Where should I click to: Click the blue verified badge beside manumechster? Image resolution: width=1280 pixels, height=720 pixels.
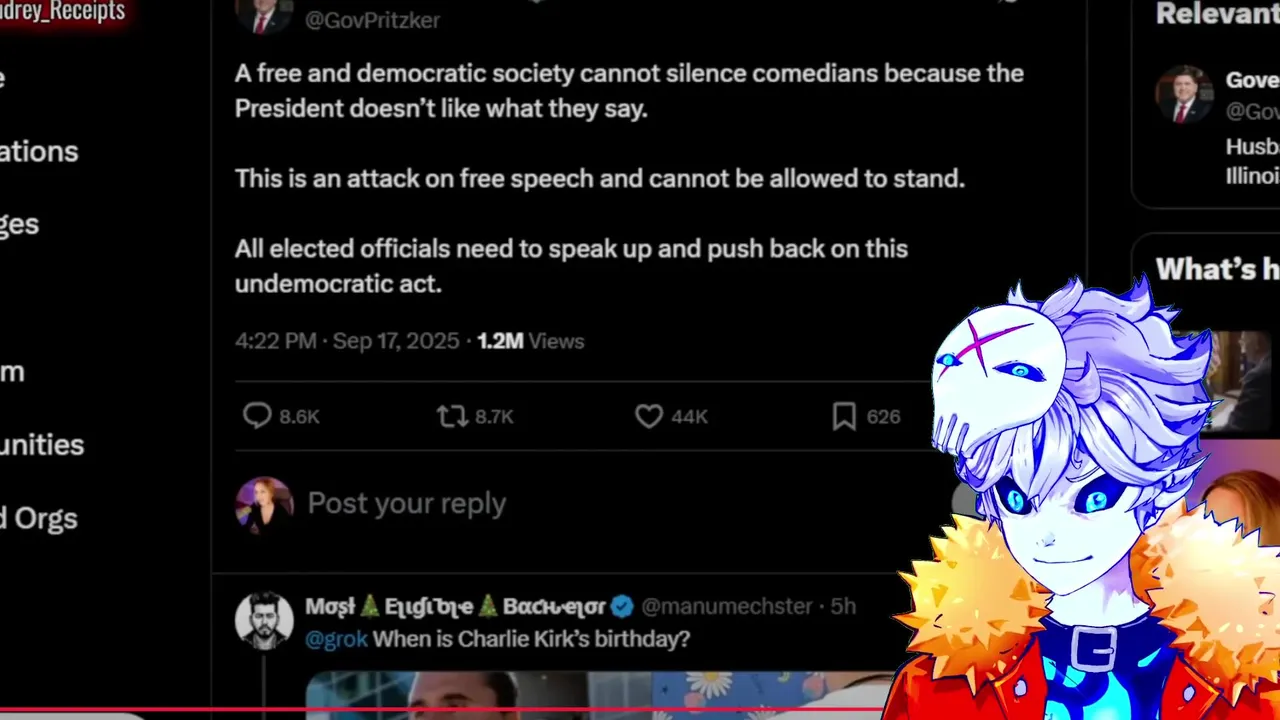[621, 606]
